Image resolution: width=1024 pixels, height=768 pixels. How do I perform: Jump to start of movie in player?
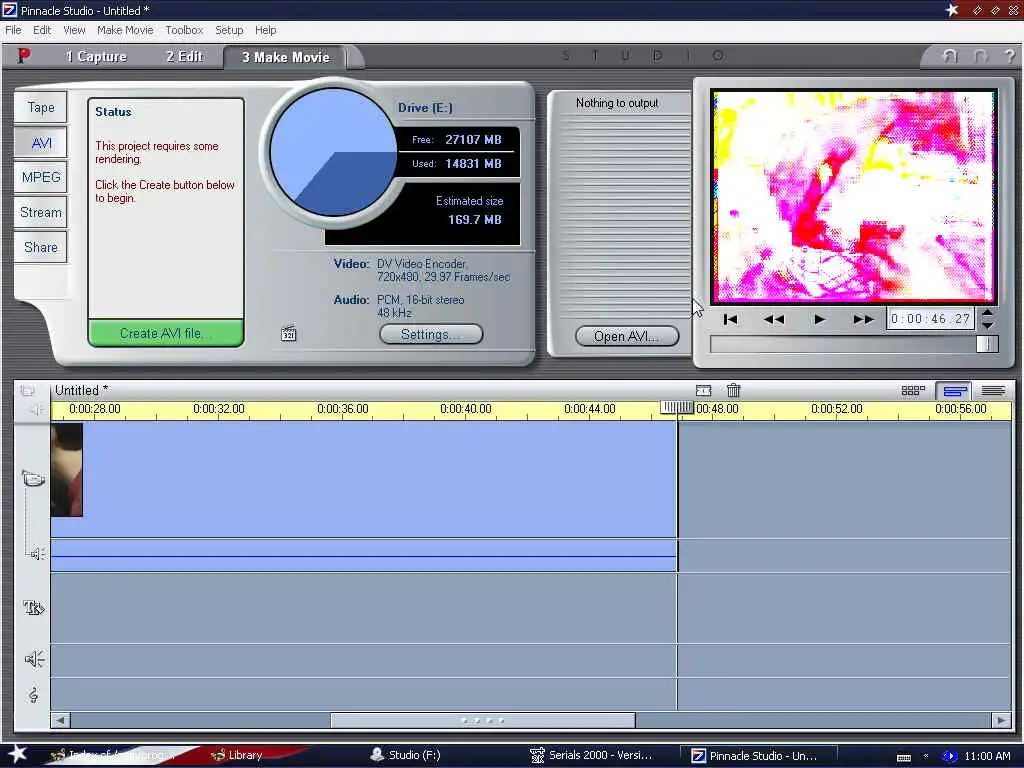click(x=730, y=319)
